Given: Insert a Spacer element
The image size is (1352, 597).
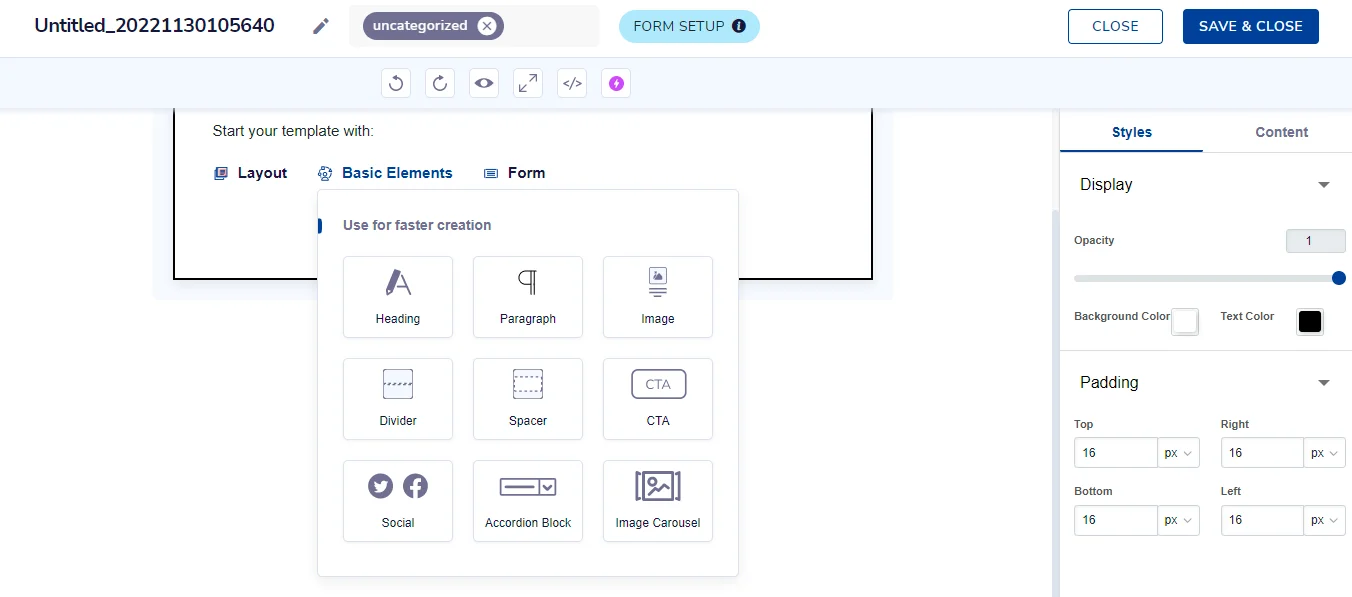Looking at the screenshot, I should tap(527, 399).
